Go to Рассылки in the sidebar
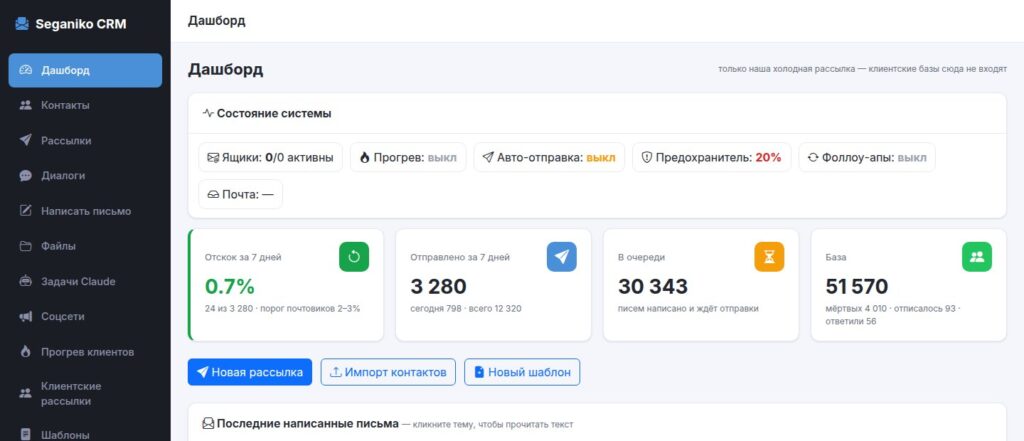 [85, 140]
